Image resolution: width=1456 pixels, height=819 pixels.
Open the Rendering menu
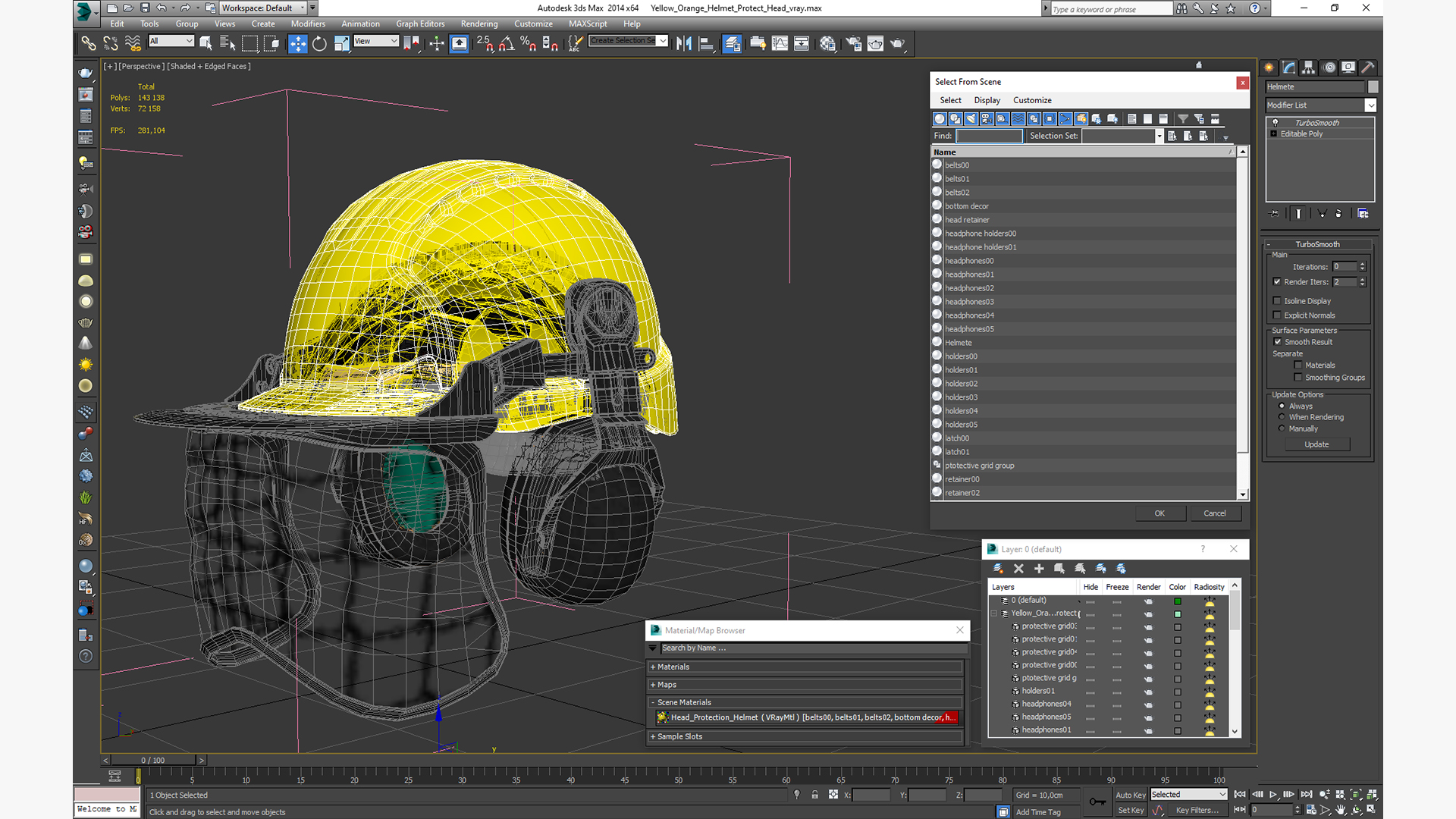(479, 24)
